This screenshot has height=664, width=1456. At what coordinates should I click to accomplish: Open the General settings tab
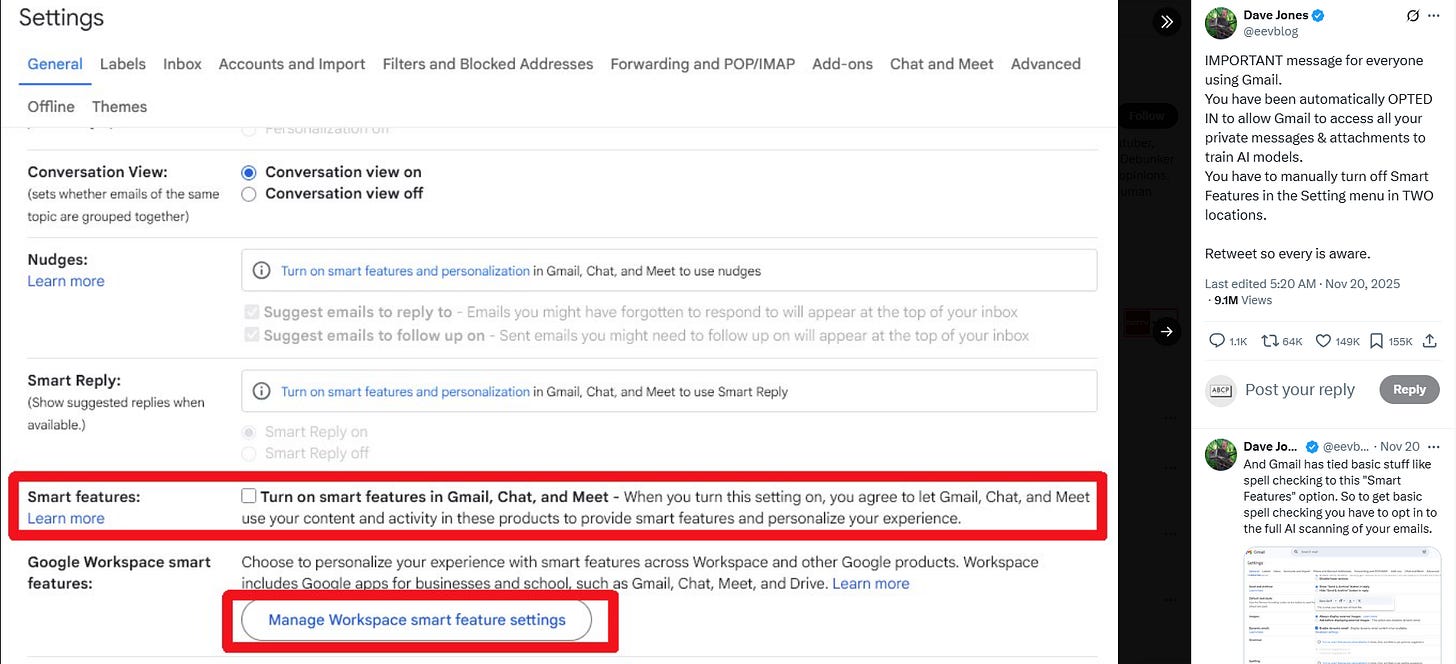[x=55, y=64]
